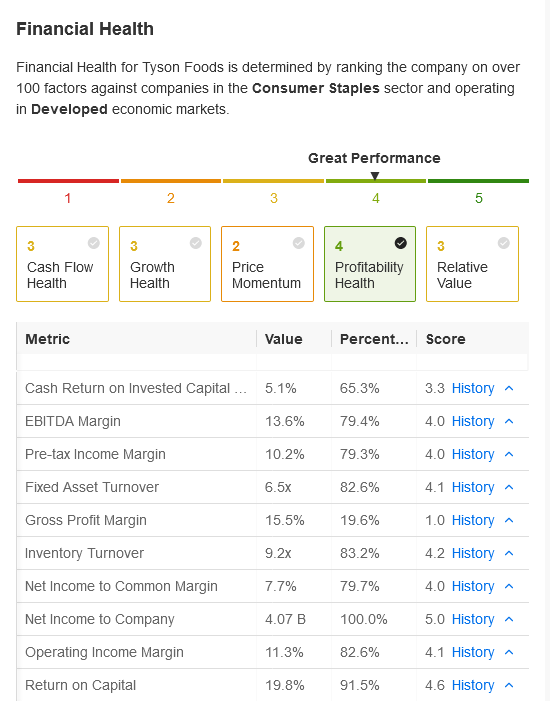
Task: Click the light green score 4 segment
Action: click(x=376, y=181)
